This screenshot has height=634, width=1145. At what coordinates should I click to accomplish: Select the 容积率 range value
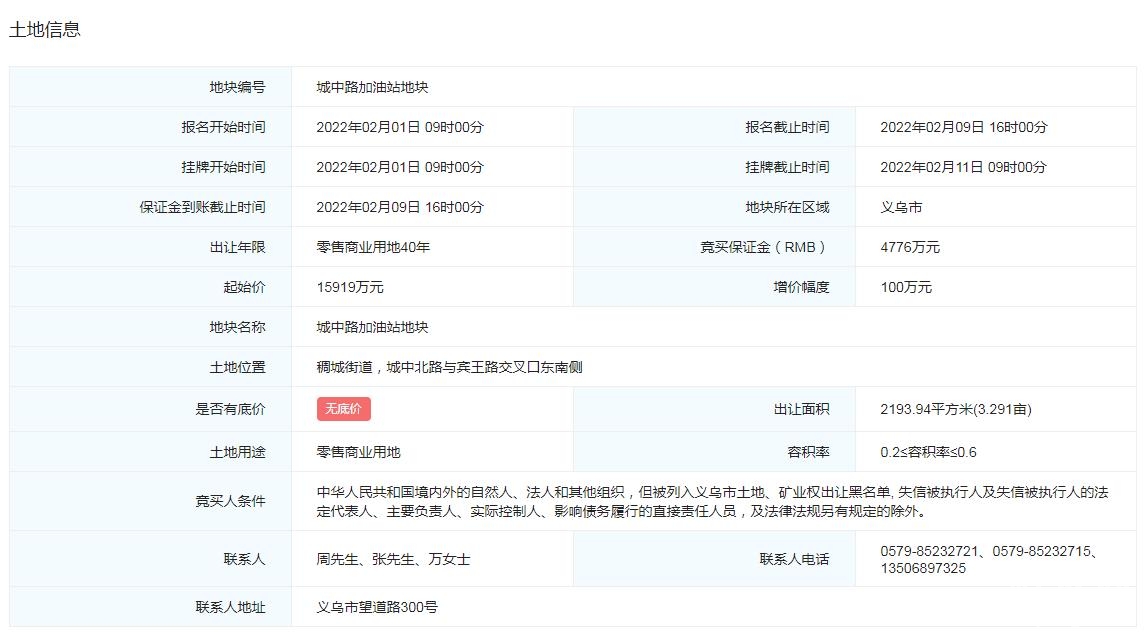(928, 452)
